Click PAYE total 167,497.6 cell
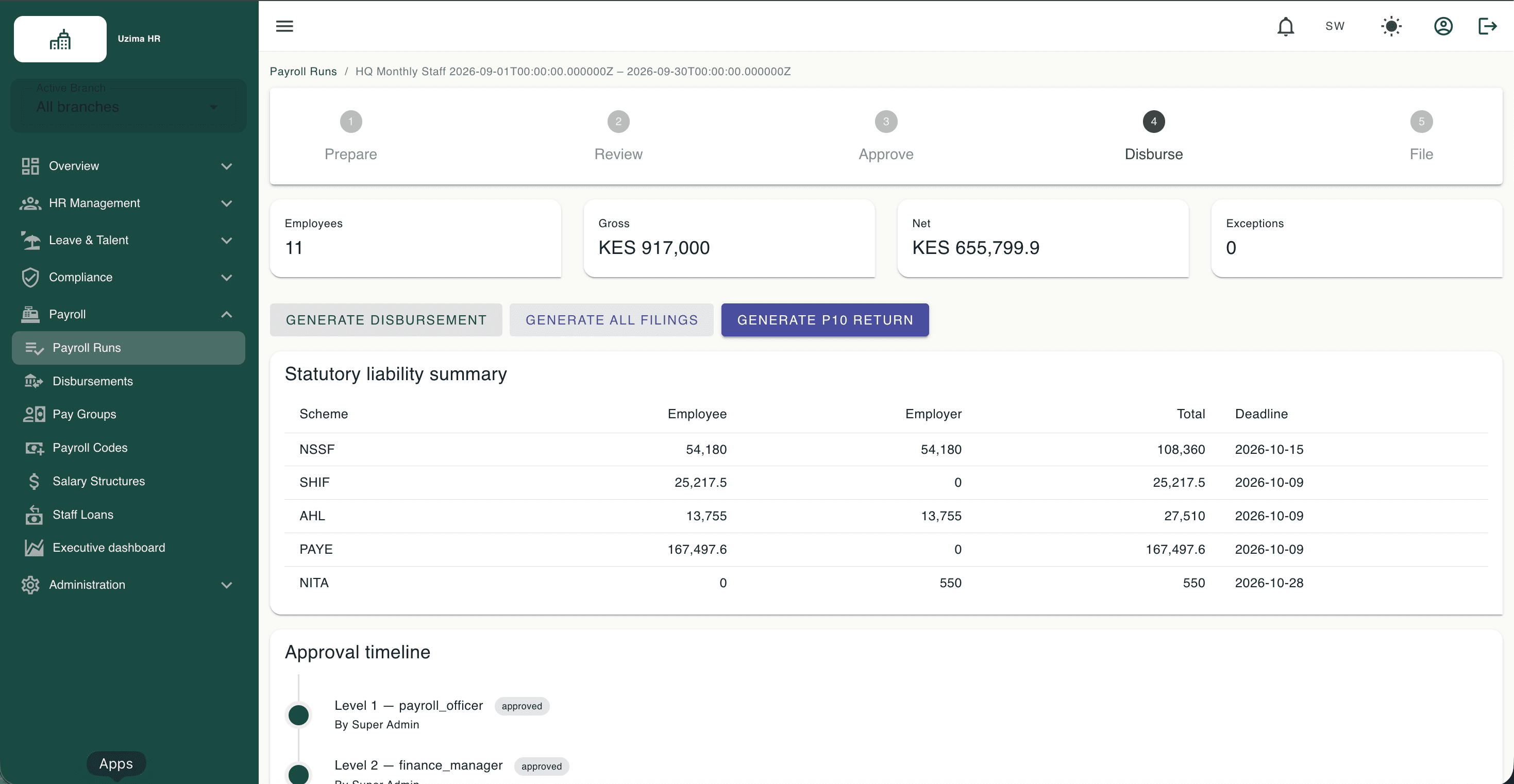The width and height of the screenshot is (1514, 784). pos(1175,550)
